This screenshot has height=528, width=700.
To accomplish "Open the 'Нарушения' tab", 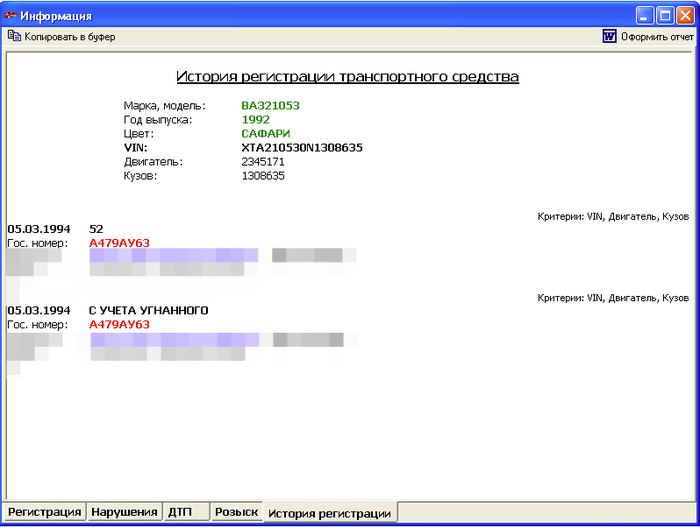I will tap(124, 512).
